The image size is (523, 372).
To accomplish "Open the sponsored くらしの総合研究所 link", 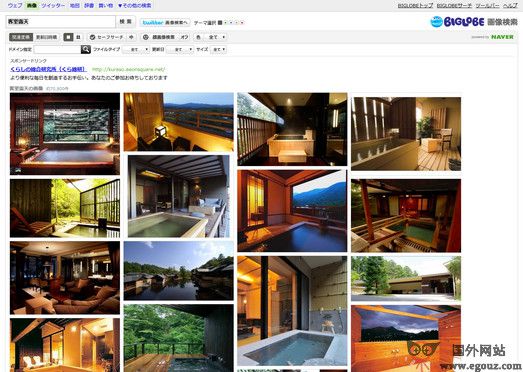I will [x=48, y=69].
